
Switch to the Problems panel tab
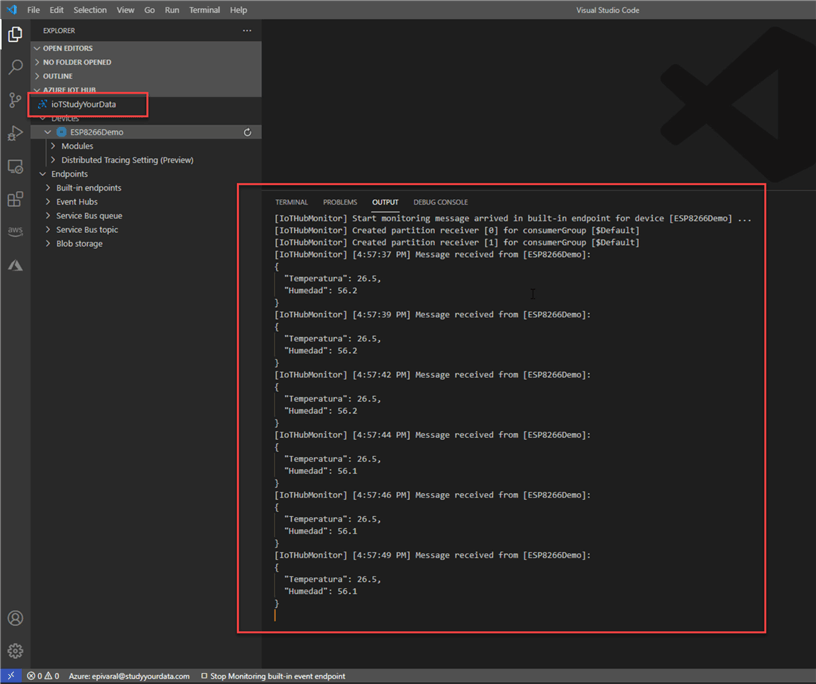click(340, 202)
